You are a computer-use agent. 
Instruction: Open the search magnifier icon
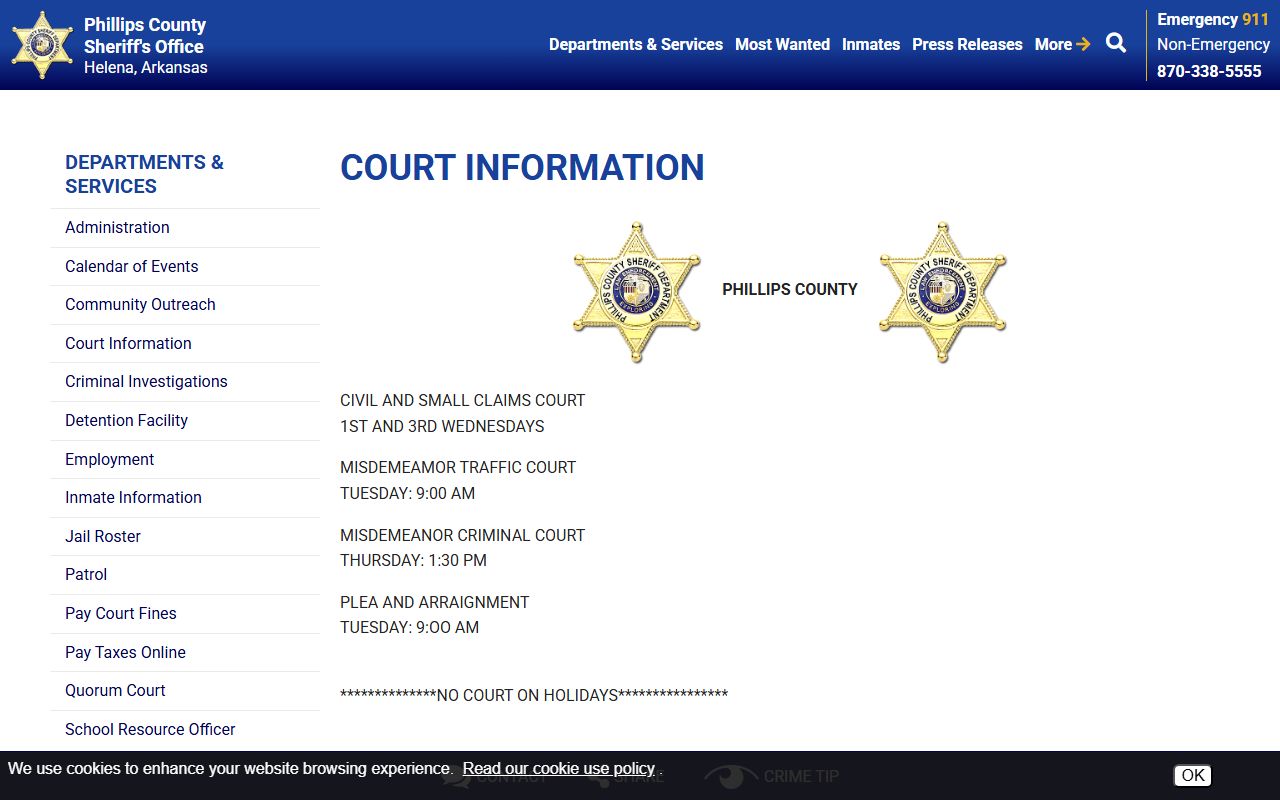pyautogui.click(x=1116, y=43)
